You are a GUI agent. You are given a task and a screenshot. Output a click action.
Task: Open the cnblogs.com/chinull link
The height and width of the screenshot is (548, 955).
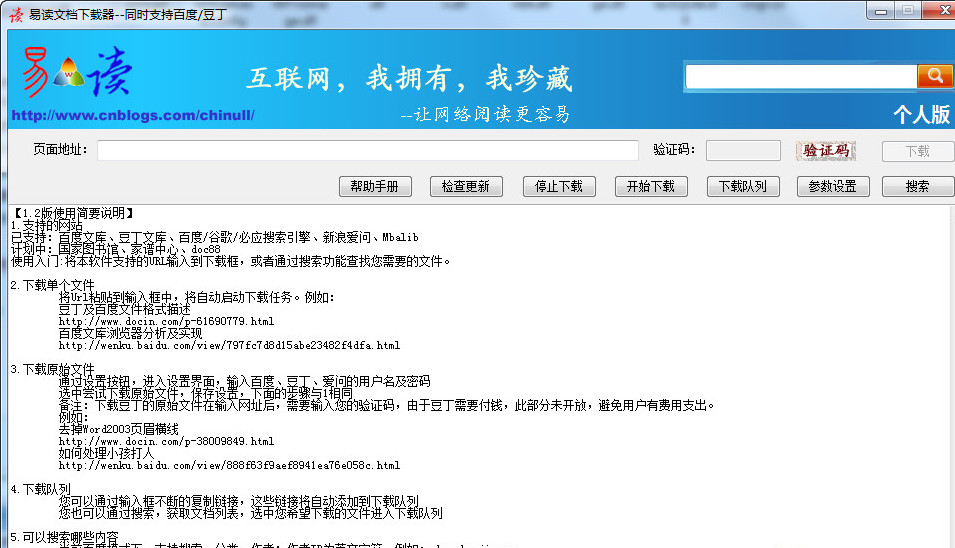pos(133,115)
